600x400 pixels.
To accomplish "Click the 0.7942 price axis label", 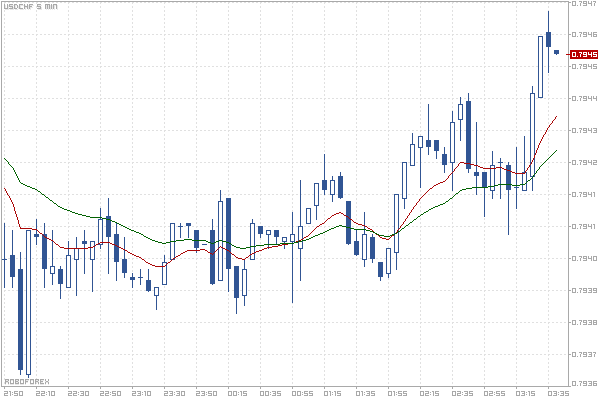I will [584, 163].
